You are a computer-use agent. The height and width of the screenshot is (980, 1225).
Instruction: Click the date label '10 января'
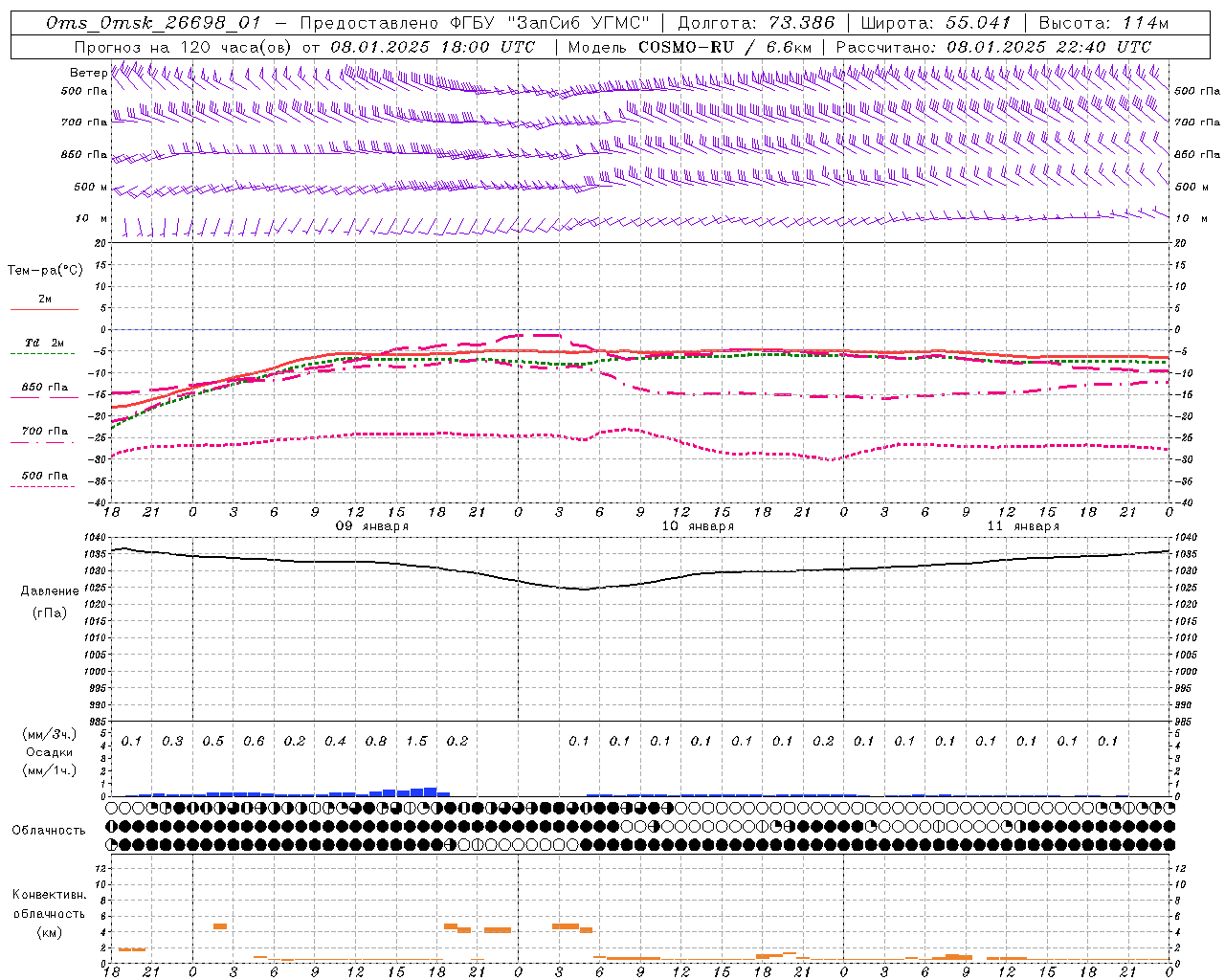(698, 526)
